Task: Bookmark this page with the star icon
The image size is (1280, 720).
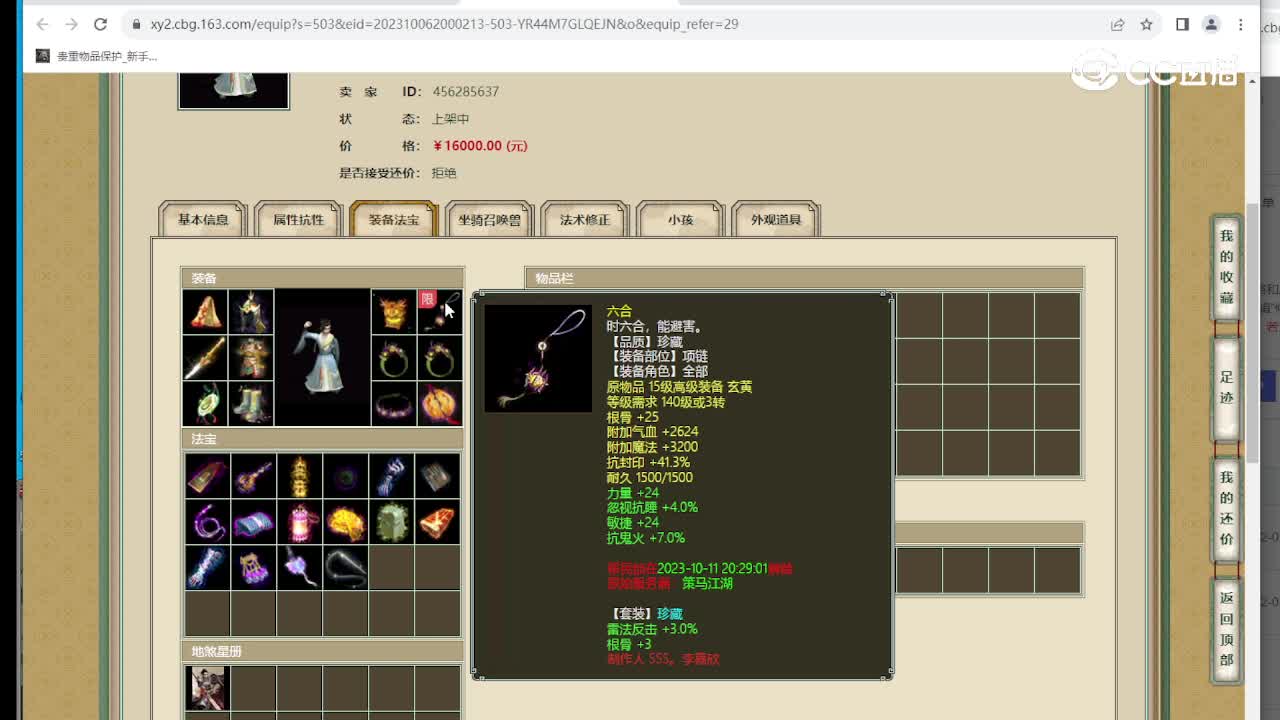Action: [x=1147, y=24]
